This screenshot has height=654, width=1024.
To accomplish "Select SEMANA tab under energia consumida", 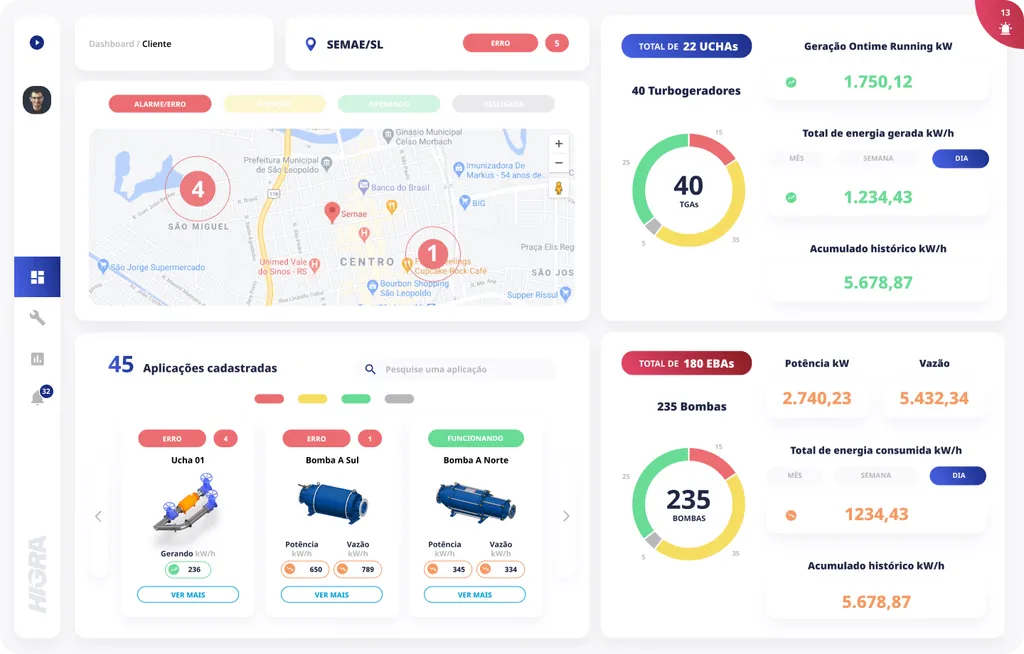I will (877, 476).
